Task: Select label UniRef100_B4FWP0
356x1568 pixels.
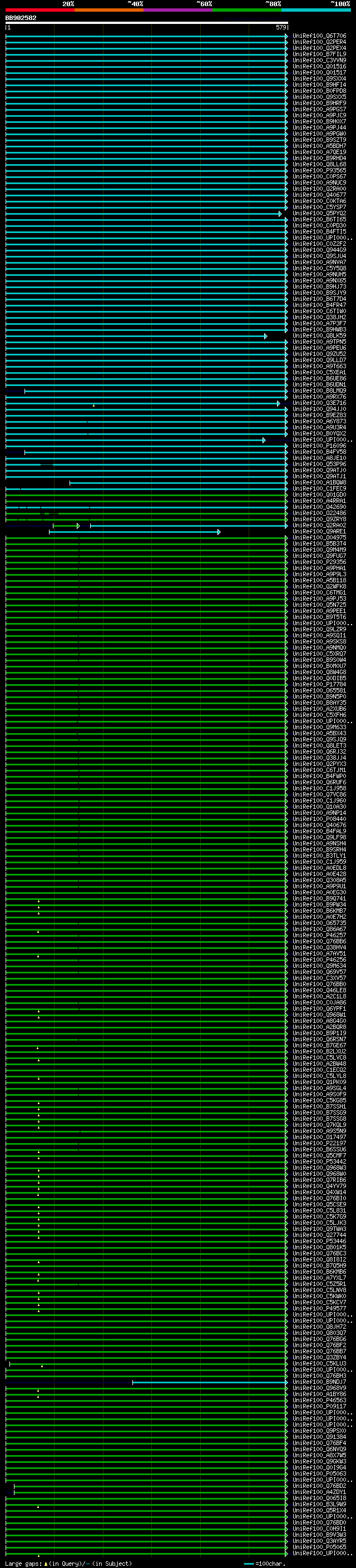Action: tap(319, 776)
